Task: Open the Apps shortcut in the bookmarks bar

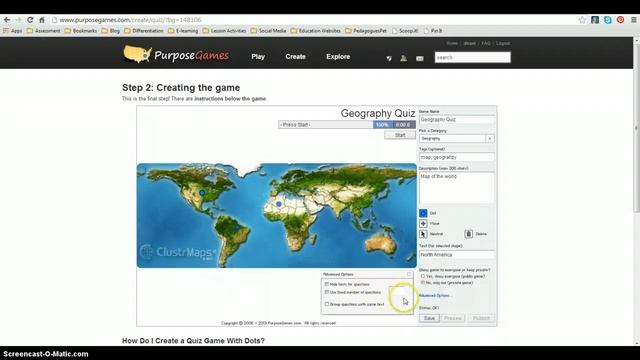Action: [x=12, y=31]
